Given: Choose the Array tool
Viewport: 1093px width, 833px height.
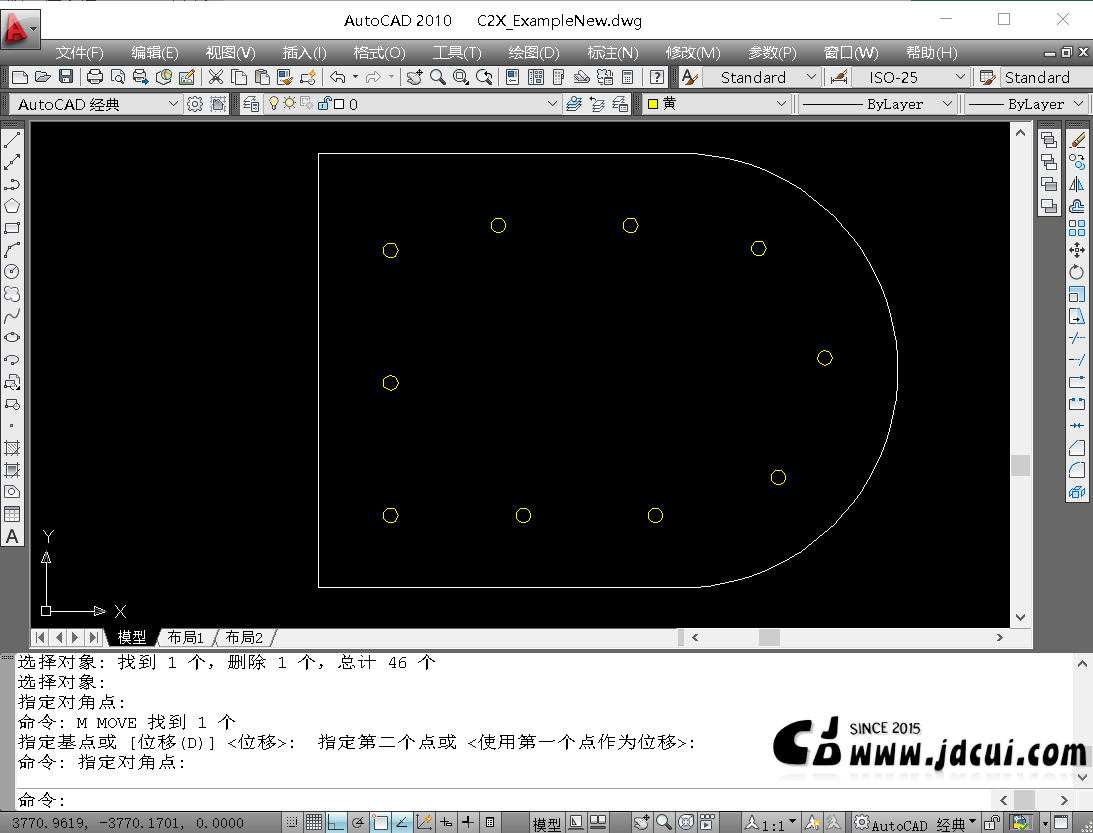Looking at the screenshot, I should pyautogui.click(x=1077, y=228).
